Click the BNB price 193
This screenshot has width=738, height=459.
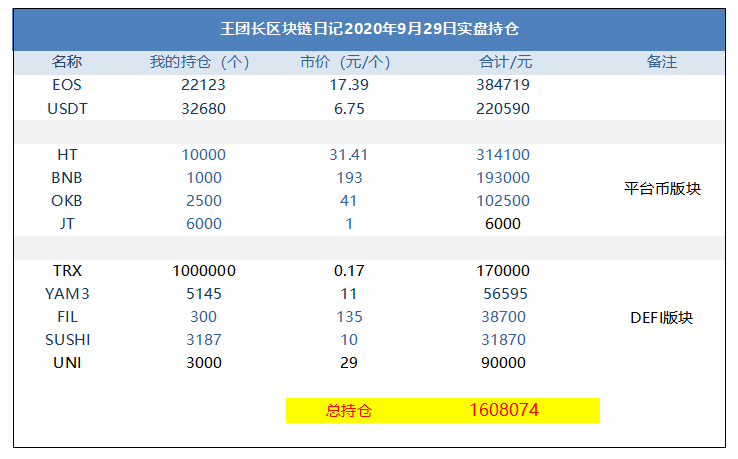tap(349, 177)
